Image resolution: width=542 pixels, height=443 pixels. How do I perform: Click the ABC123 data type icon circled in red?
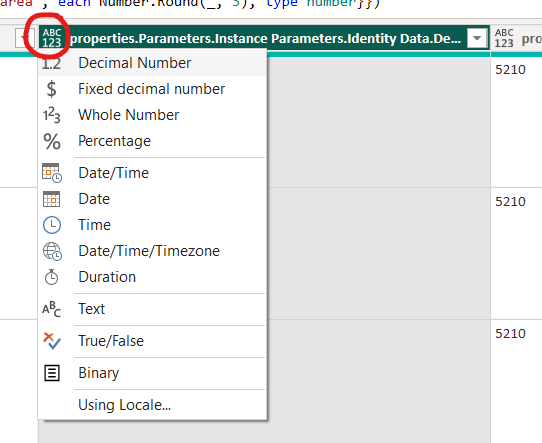point(52,38)
